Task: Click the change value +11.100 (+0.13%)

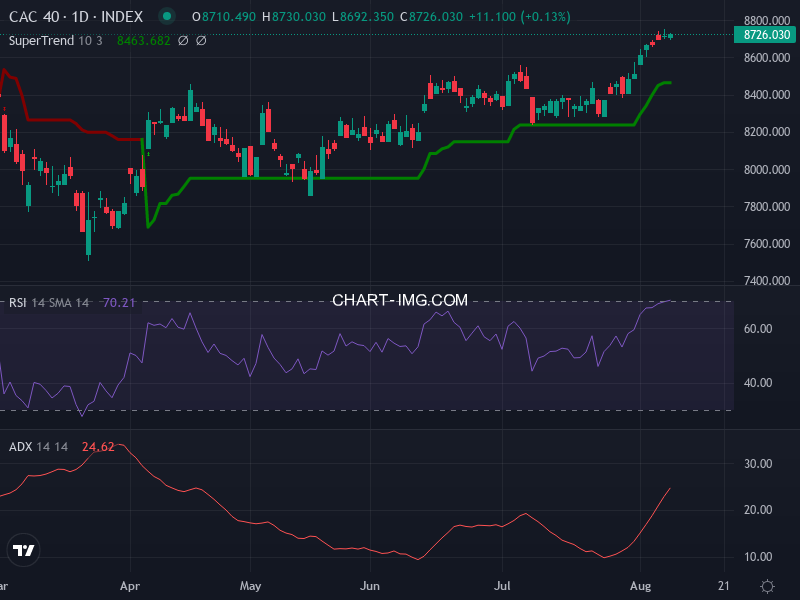Action: coord(519,17)
